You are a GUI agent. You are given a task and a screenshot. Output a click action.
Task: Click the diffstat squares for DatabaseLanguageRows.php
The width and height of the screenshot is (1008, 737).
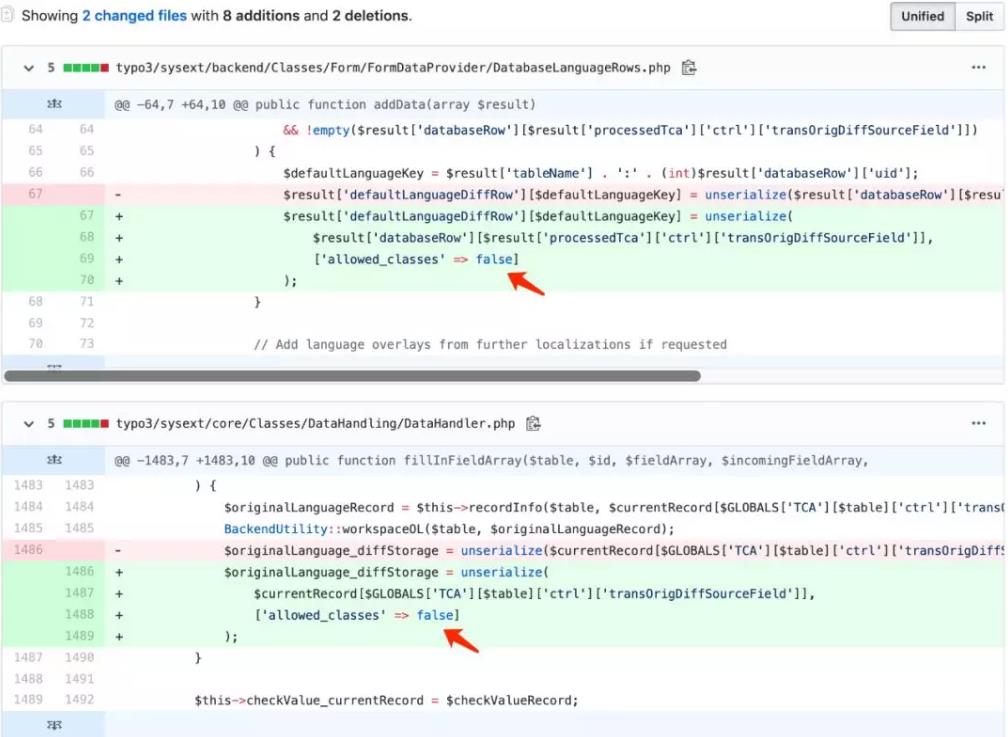84,67
